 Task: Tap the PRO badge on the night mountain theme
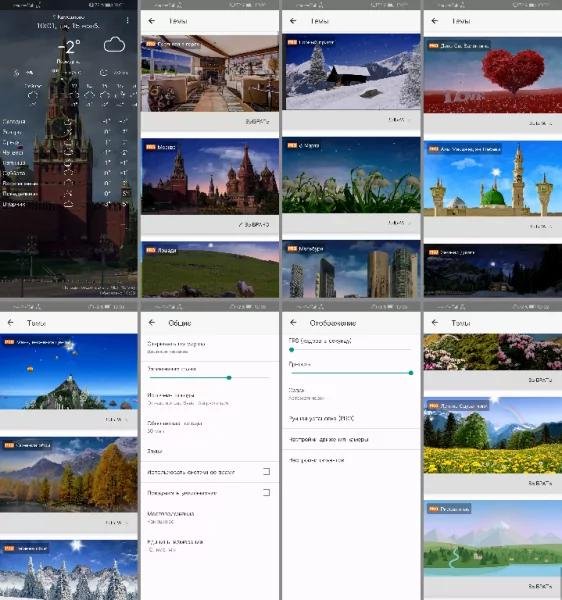click(433, 252)
